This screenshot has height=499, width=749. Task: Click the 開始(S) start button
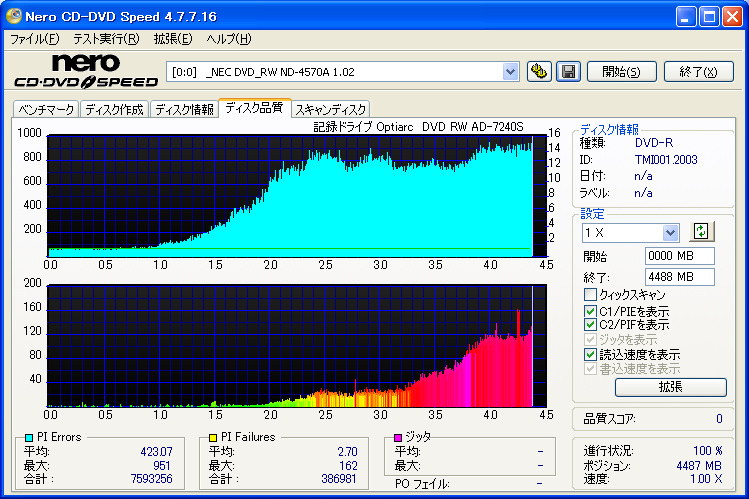(621, 72)
